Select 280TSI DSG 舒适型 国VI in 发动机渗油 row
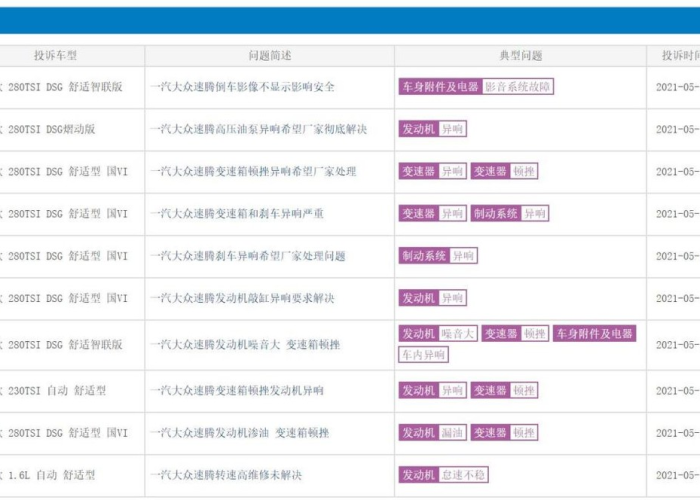700x500 pixels. coord(68,433)
